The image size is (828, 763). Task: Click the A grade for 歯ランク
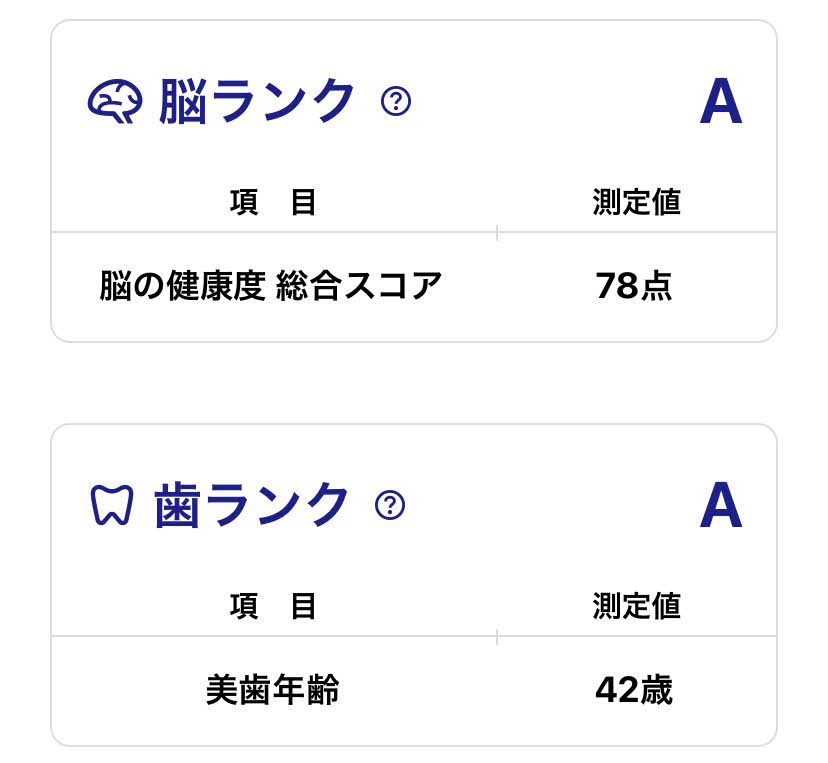coord(720,506)
